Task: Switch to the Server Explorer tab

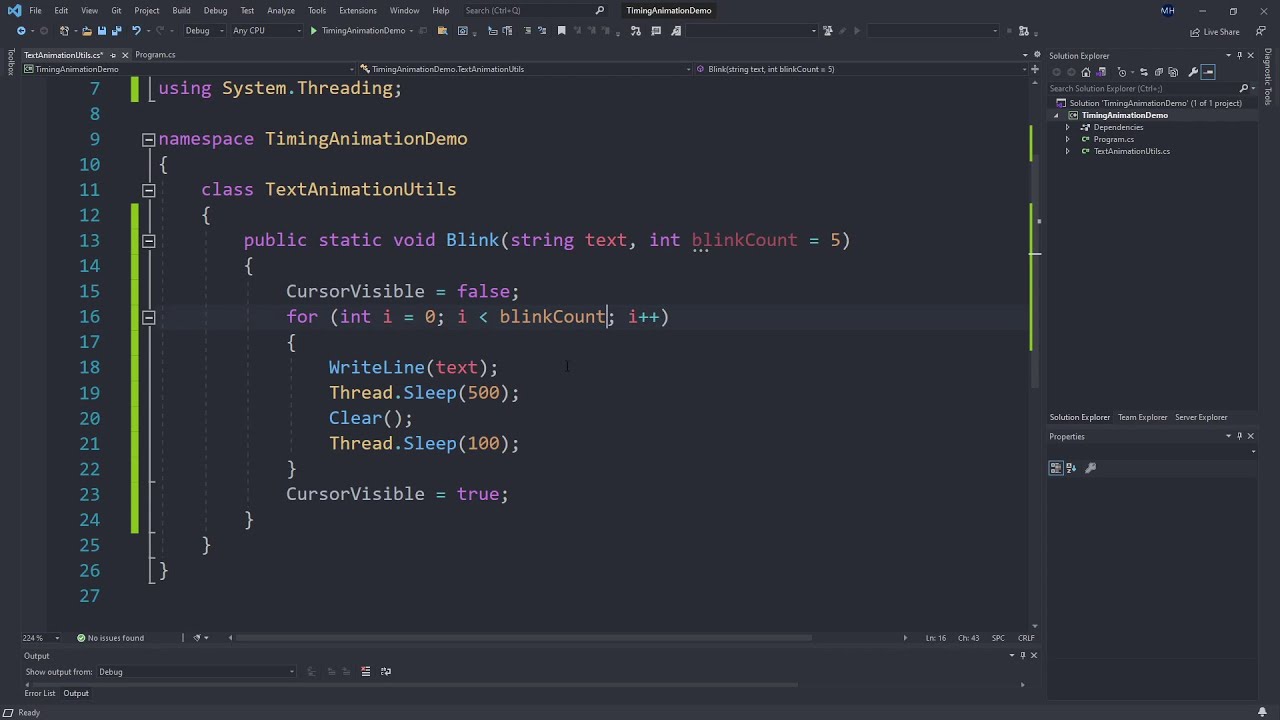Action: (1201, 417)
